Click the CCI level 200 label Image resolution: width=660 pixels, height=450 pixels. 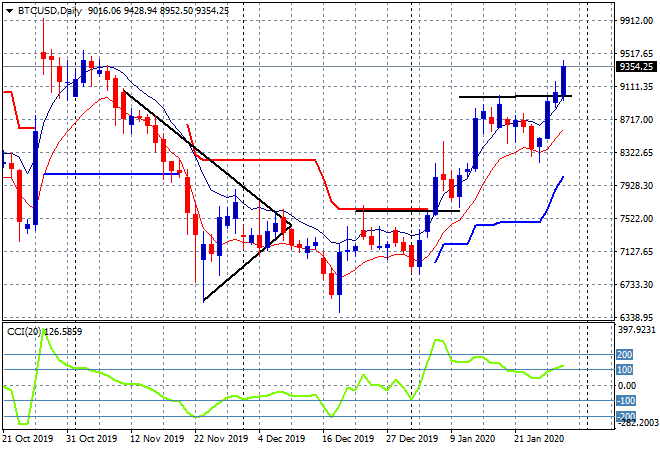click(x=624, y=354)
